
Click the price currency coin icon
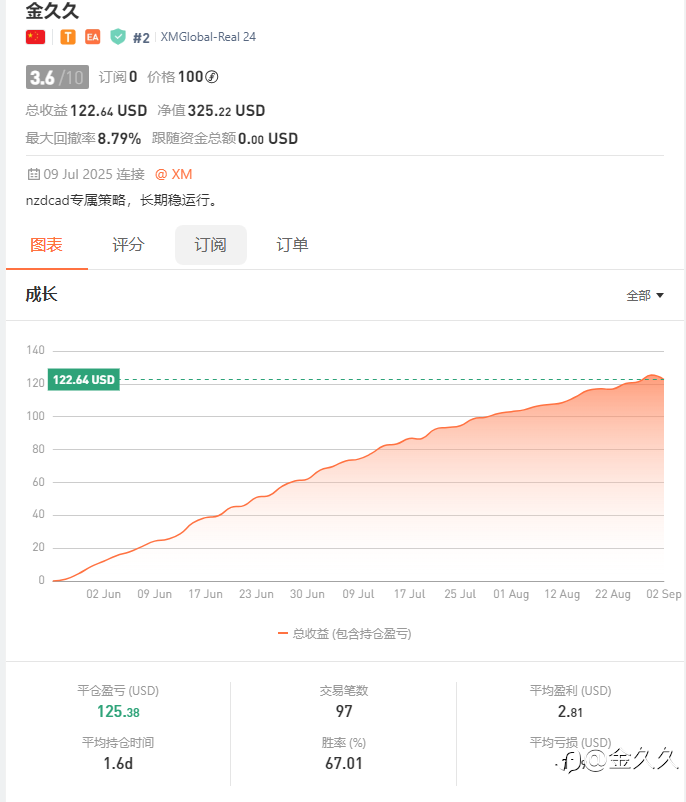point(211,77)
